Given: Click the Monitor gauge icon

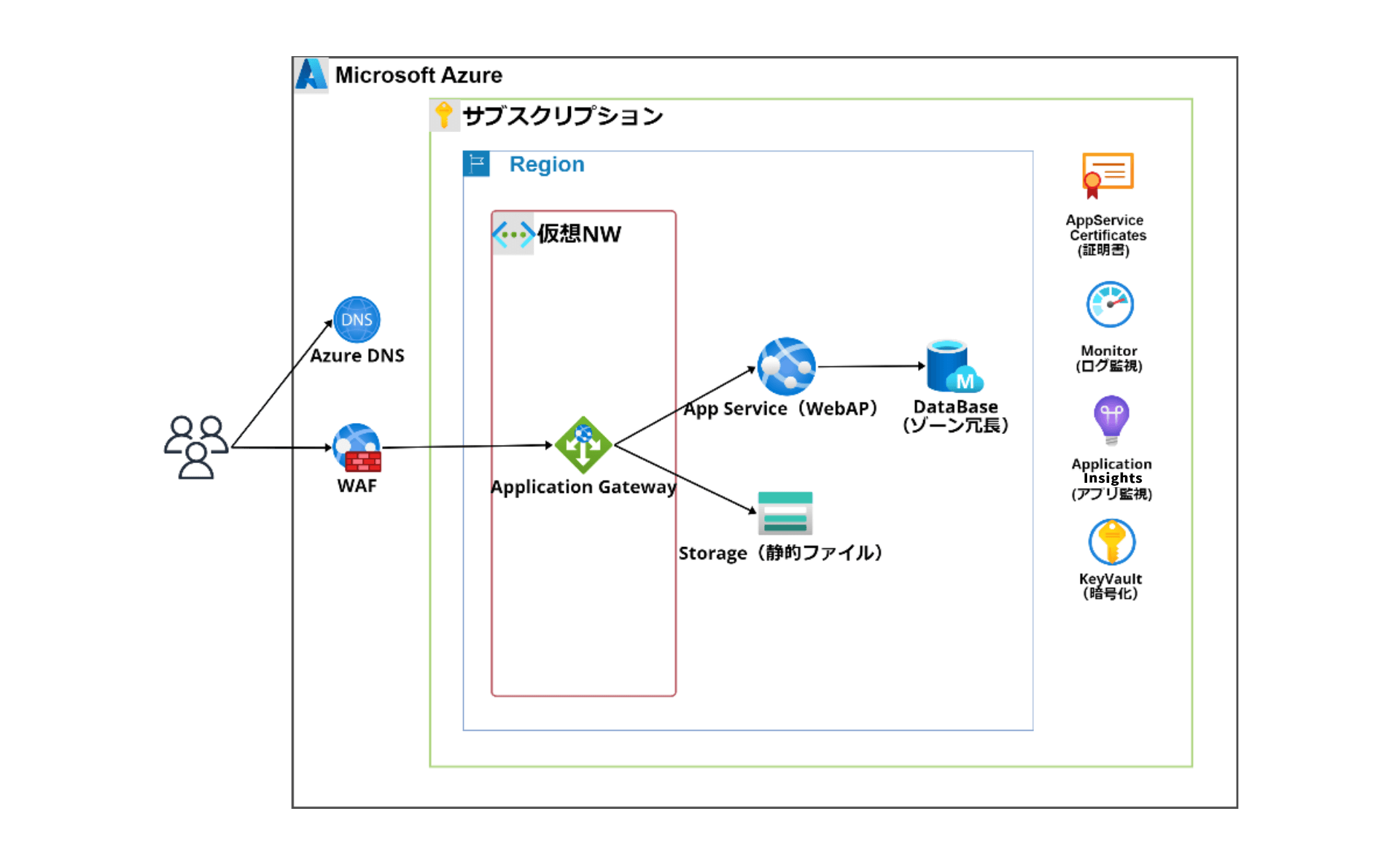Looking at the screenshot, I should point(1110,305).
